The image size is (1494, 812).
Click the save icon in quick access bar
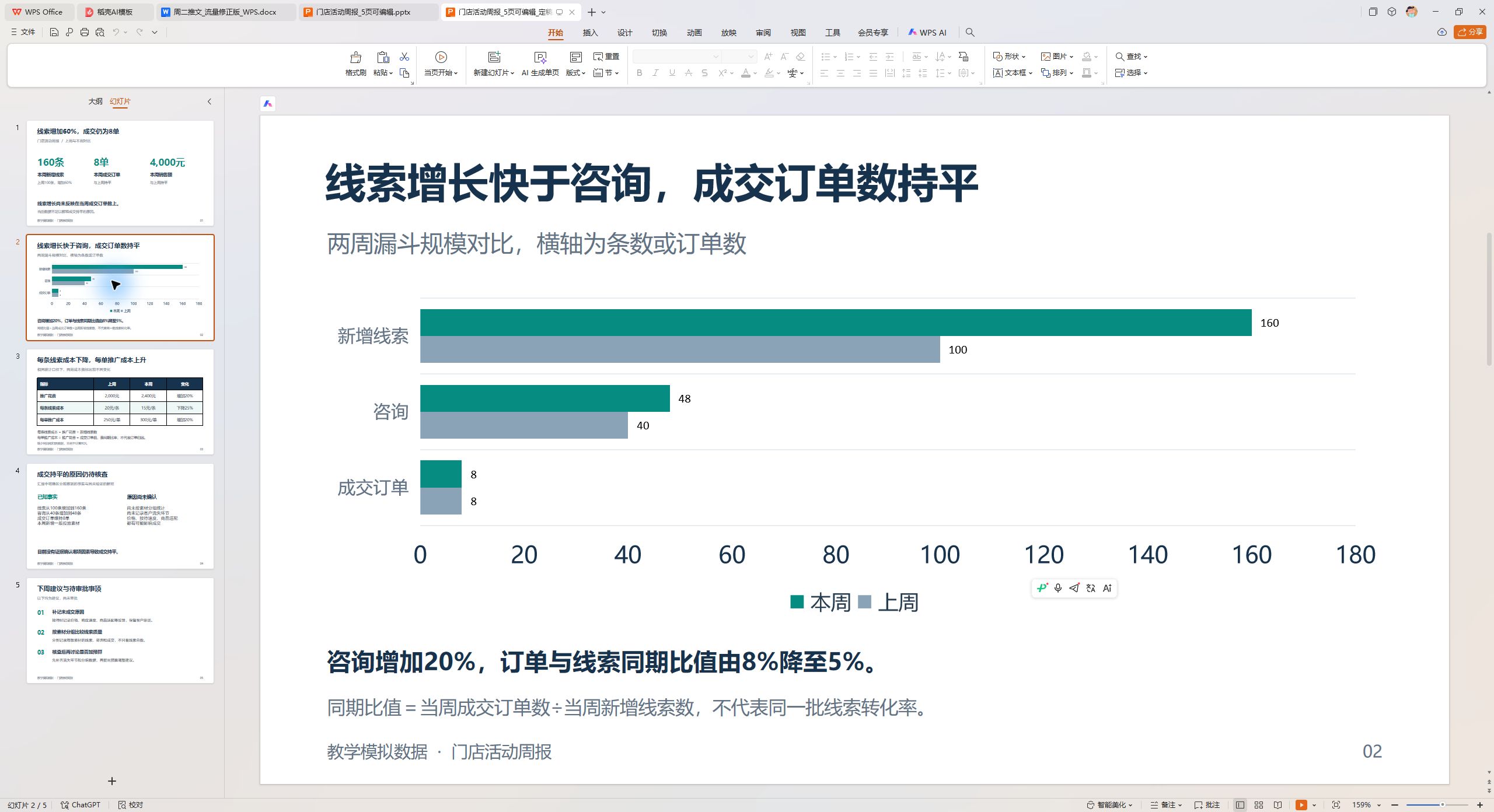tap(54, 32)
